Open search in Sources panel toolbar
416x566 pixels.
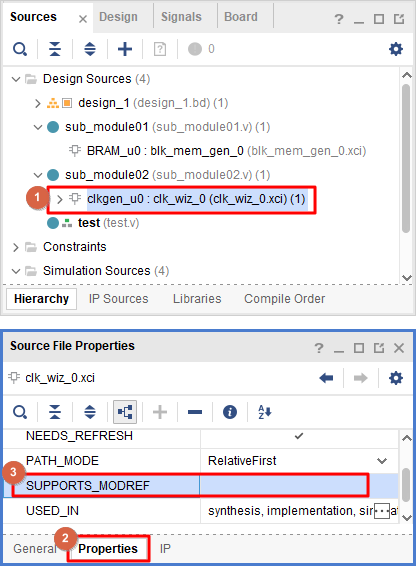click(20, 49)
